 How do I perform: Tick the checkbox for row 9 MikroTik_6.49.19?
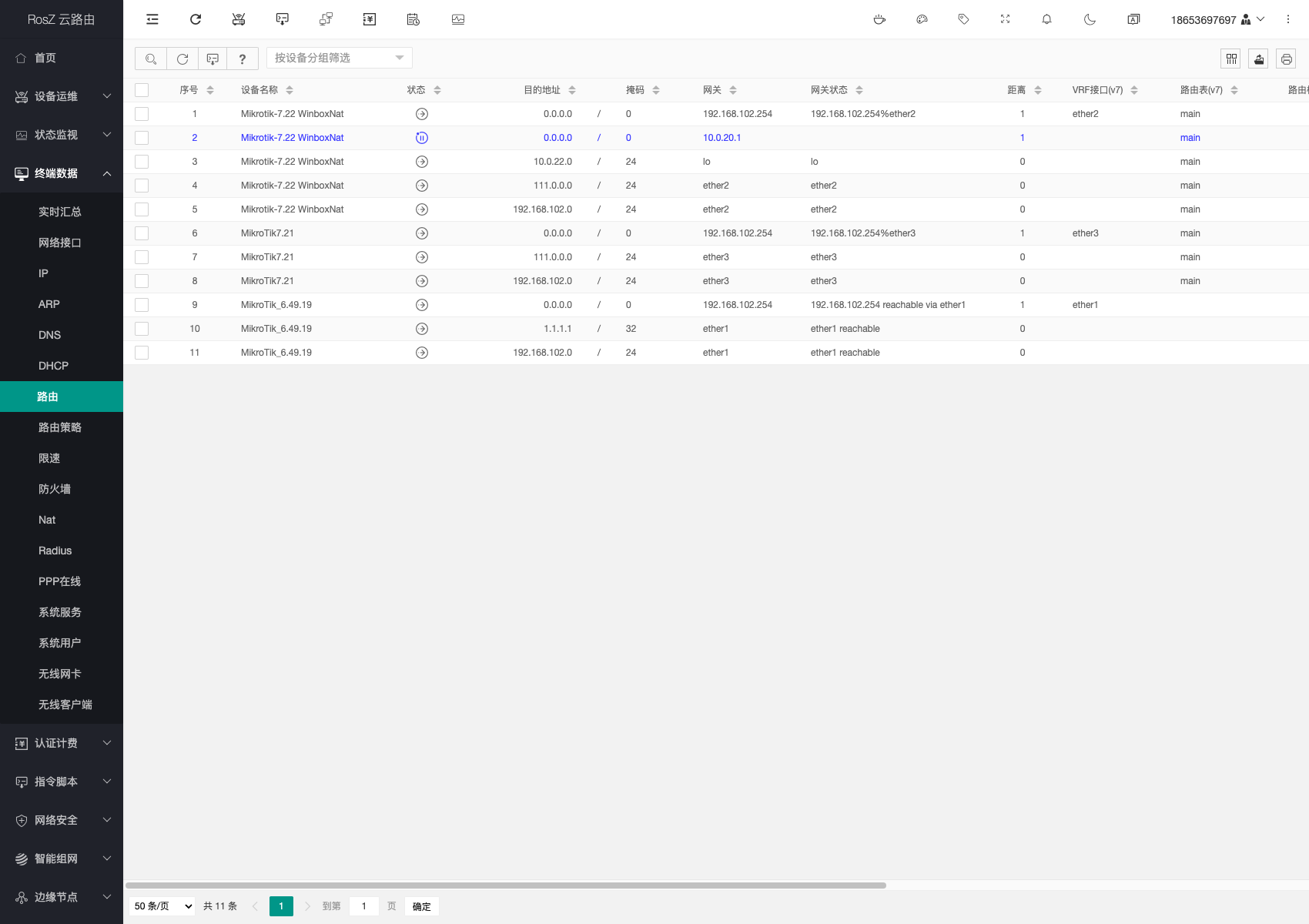pos(142,305)
